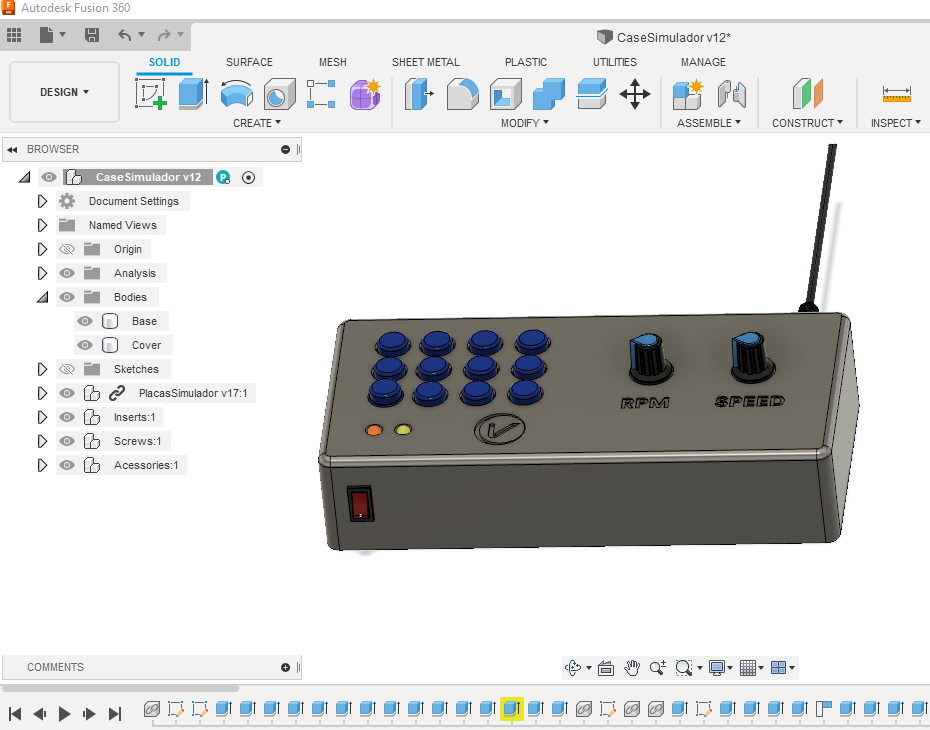This screenshot has width=930, height=730.
Task: Open the DESIGN workspace dropdown
Action: click(x=65, y=92)
